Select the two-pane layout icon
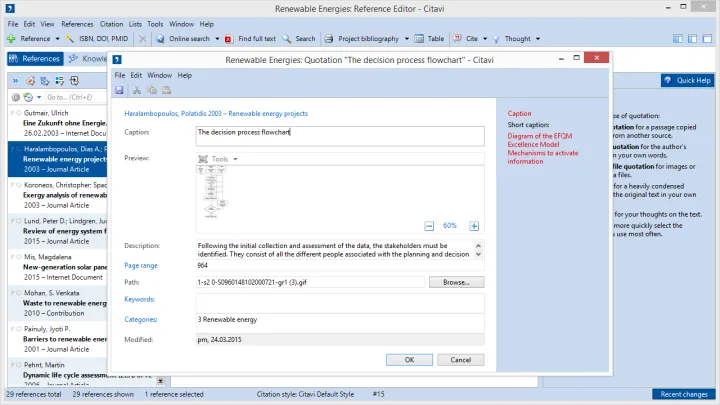This screenshot has height=405, width=720. (692, 39)
